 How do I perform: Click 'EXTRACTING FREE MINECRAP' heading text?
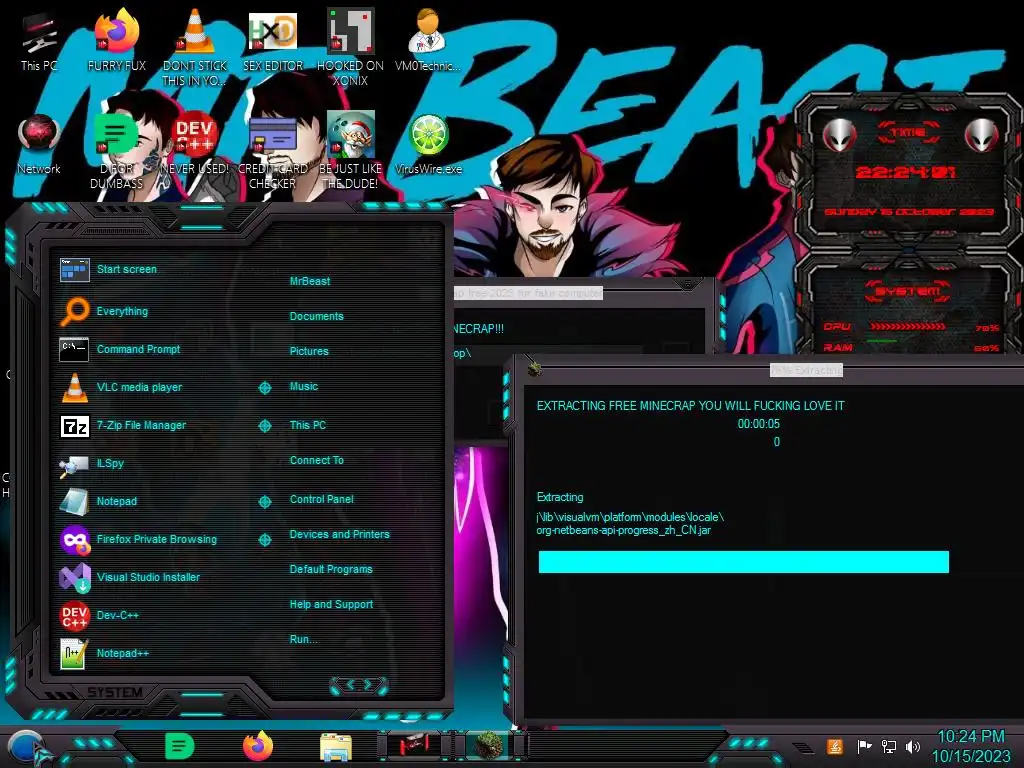coord(690,406)
